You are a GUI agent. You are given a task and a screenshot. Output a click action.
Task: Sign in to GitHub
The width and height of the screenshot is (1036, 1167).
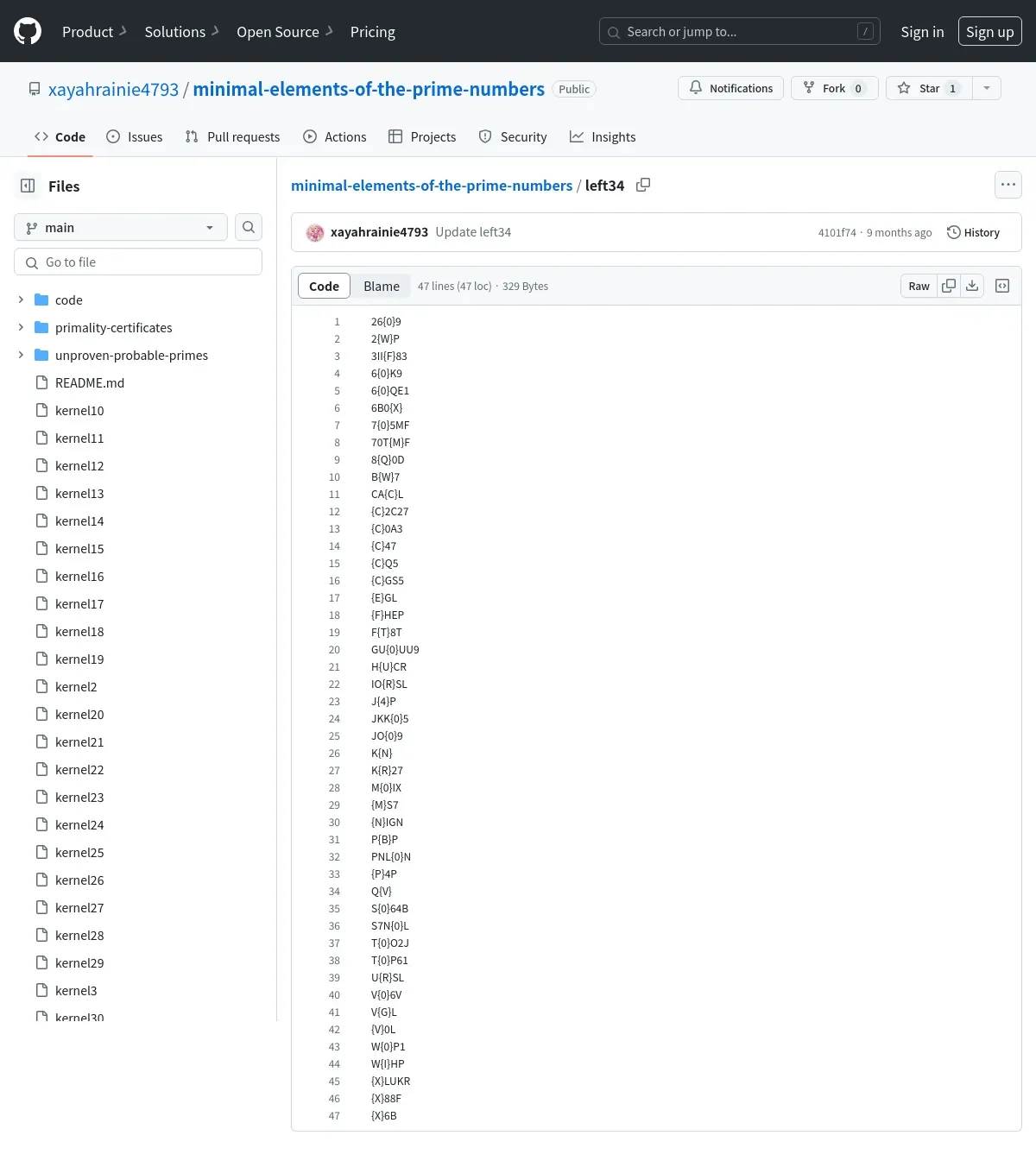(x=922, y=32)
